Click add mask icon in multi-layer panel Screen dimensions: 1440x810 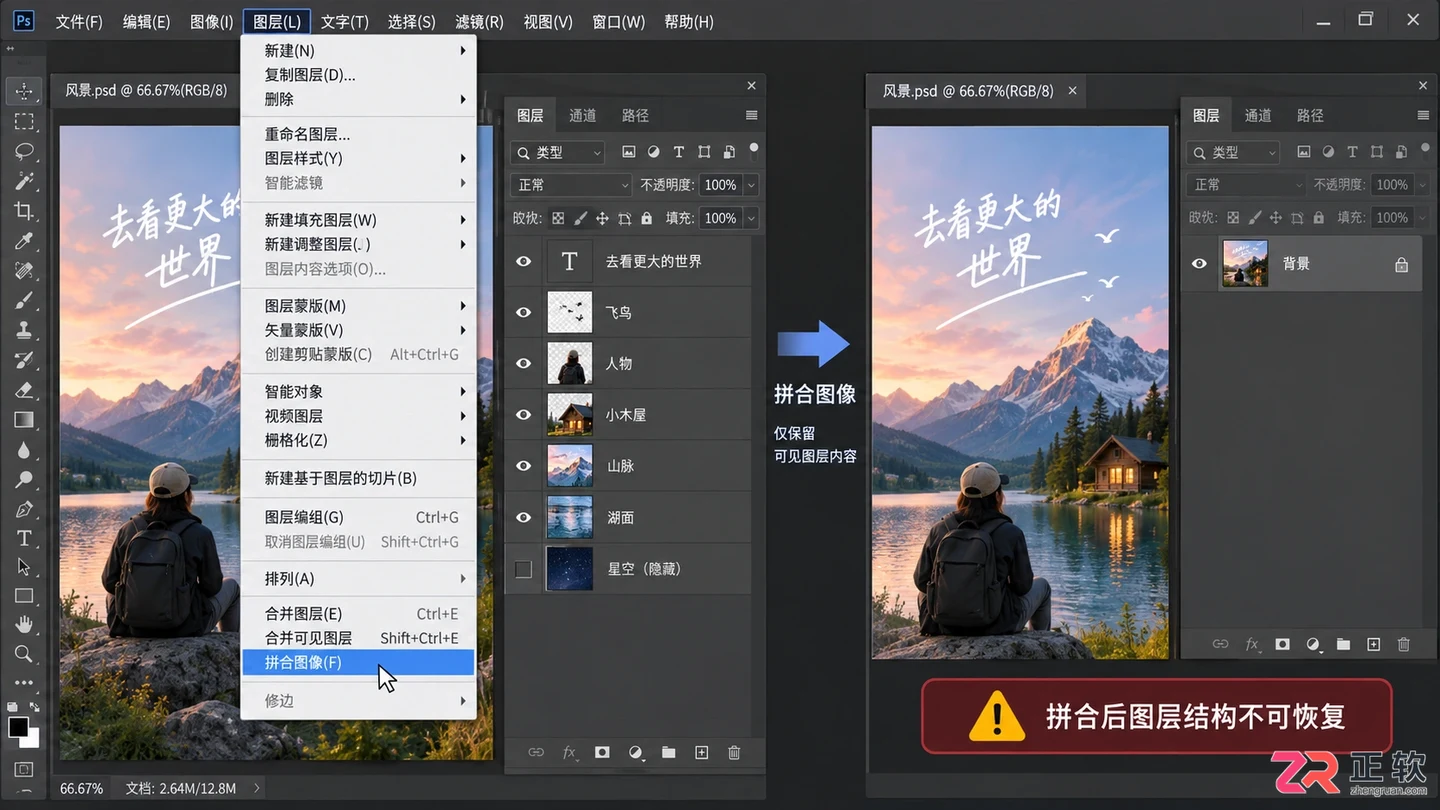click(602, 753)
